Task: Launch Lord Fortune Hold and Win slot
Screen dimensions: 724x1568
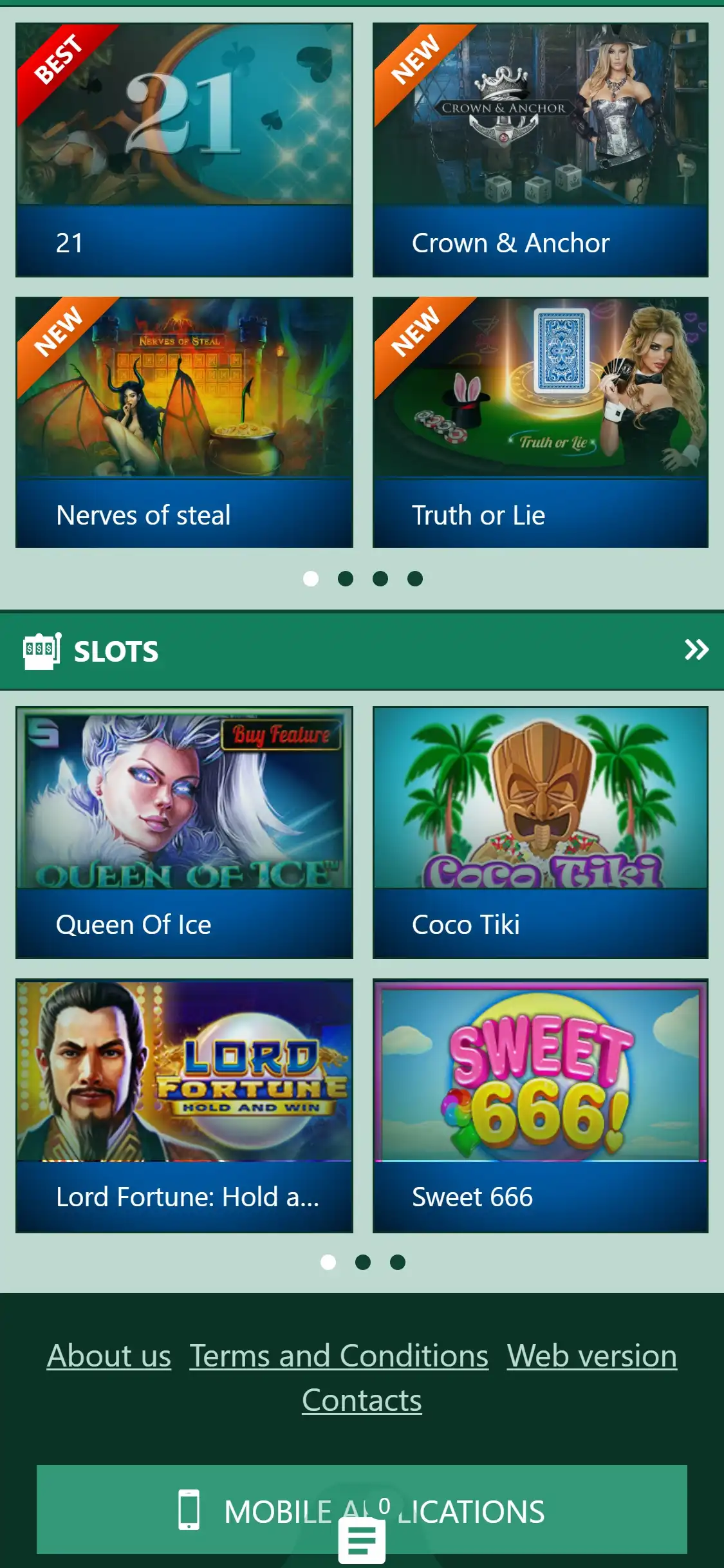Action: (185, 1106)
